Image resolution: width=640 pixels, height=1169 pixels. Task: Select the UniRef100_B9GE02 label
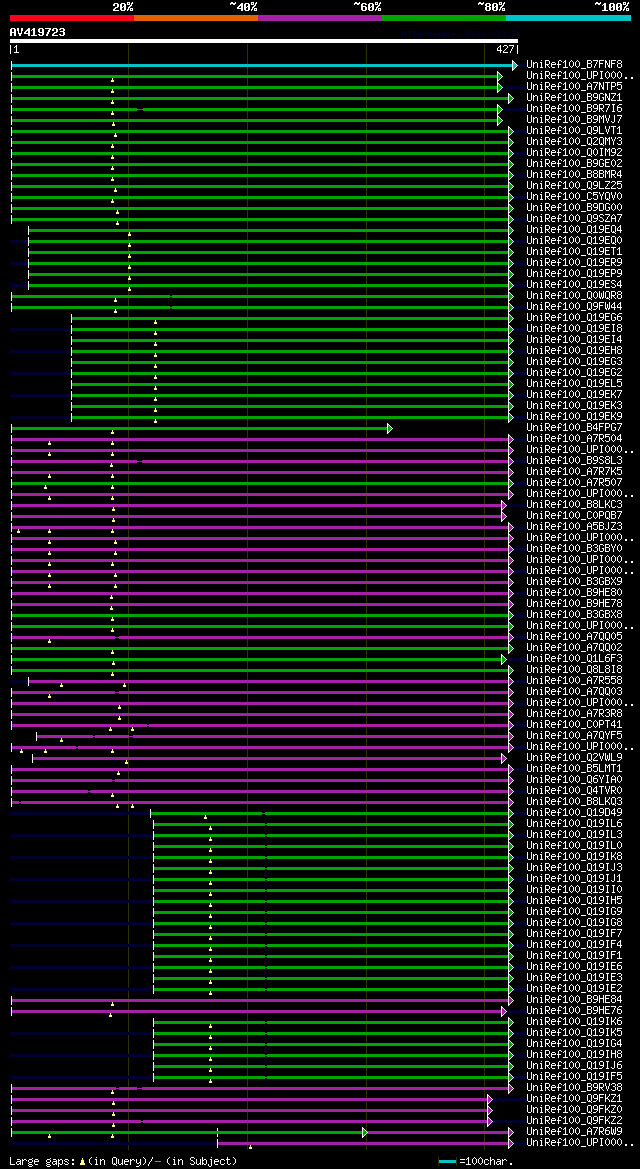574,163
